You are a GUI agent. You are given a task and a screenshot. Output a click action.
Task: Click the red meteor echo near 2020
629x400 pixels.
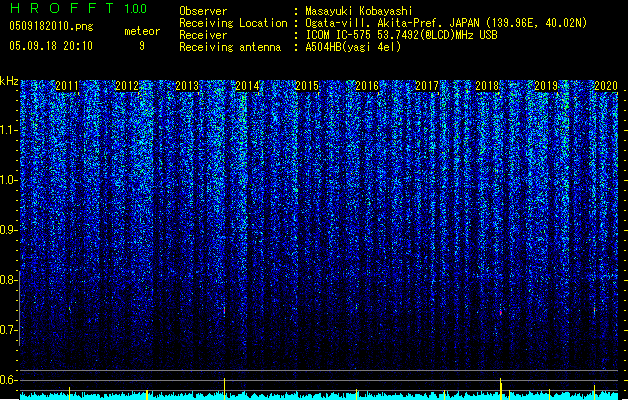pyautogui.click(x=595, y=310)
